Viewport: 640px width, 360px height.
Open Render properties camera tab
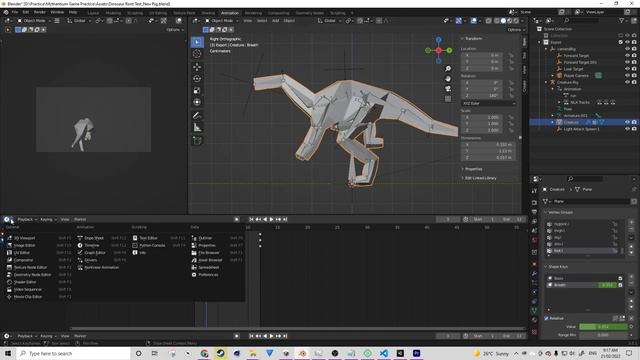(534, 202)
